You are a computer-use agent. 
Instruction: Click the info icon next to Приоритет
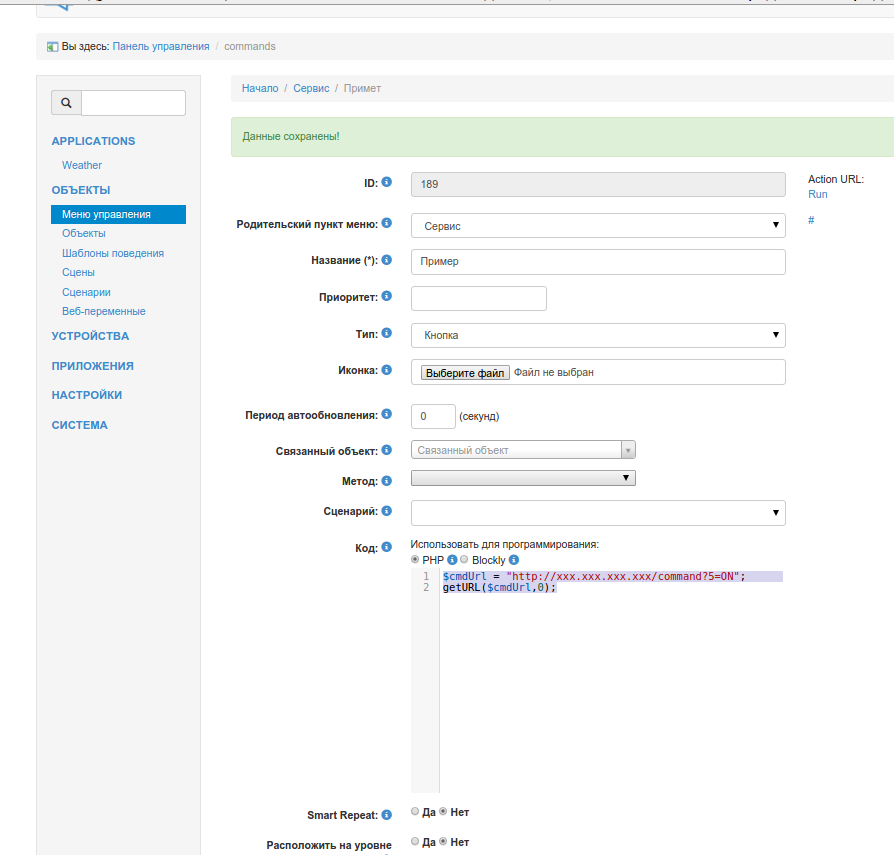pyautogui.click(x=387, y=296)
